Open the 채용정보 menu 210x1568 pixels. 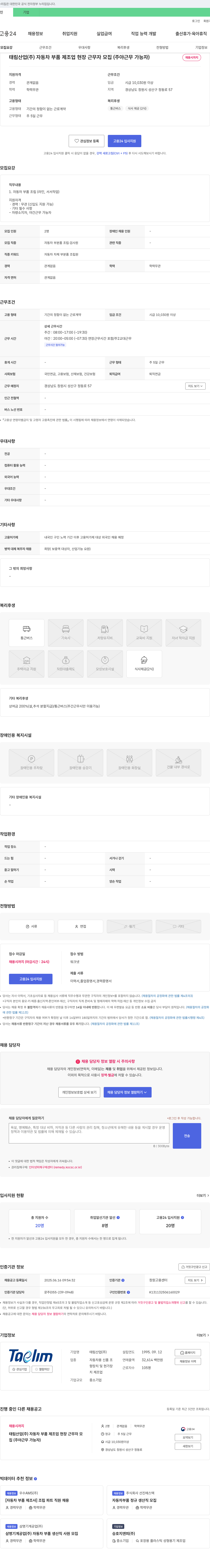[x=35, y=33]
